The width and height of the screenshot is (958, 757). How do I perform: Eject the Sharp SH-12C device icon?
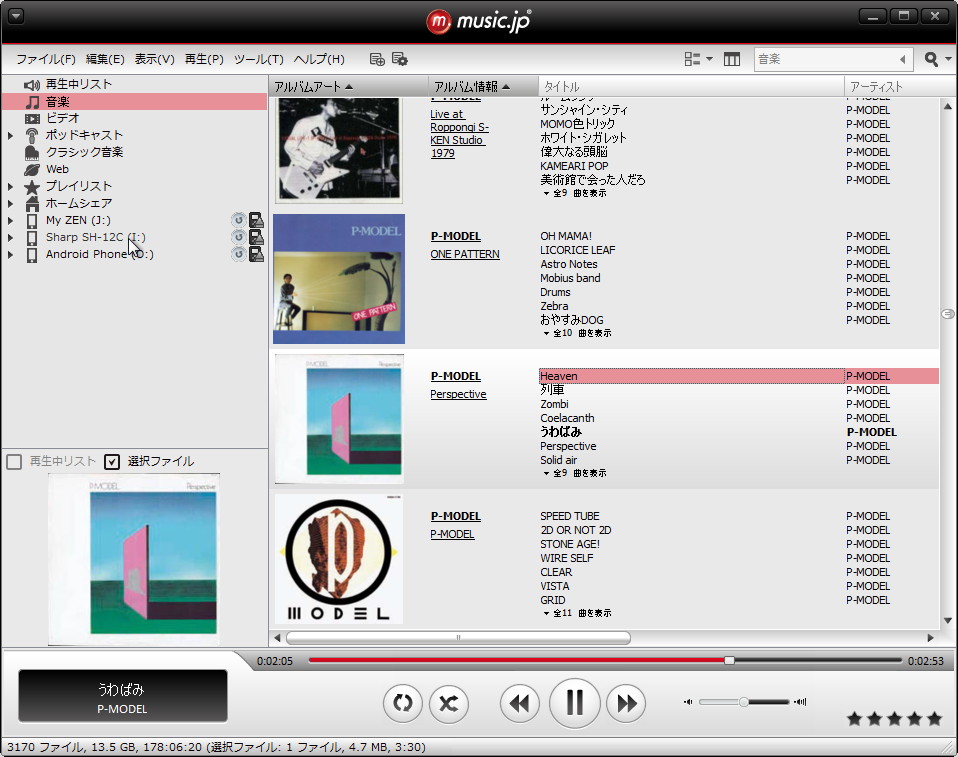point(255,238)
